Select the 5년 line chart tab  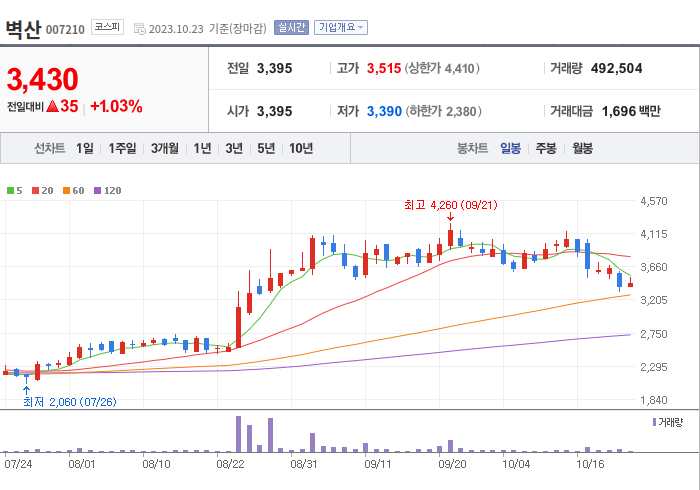tap(266, 148)
